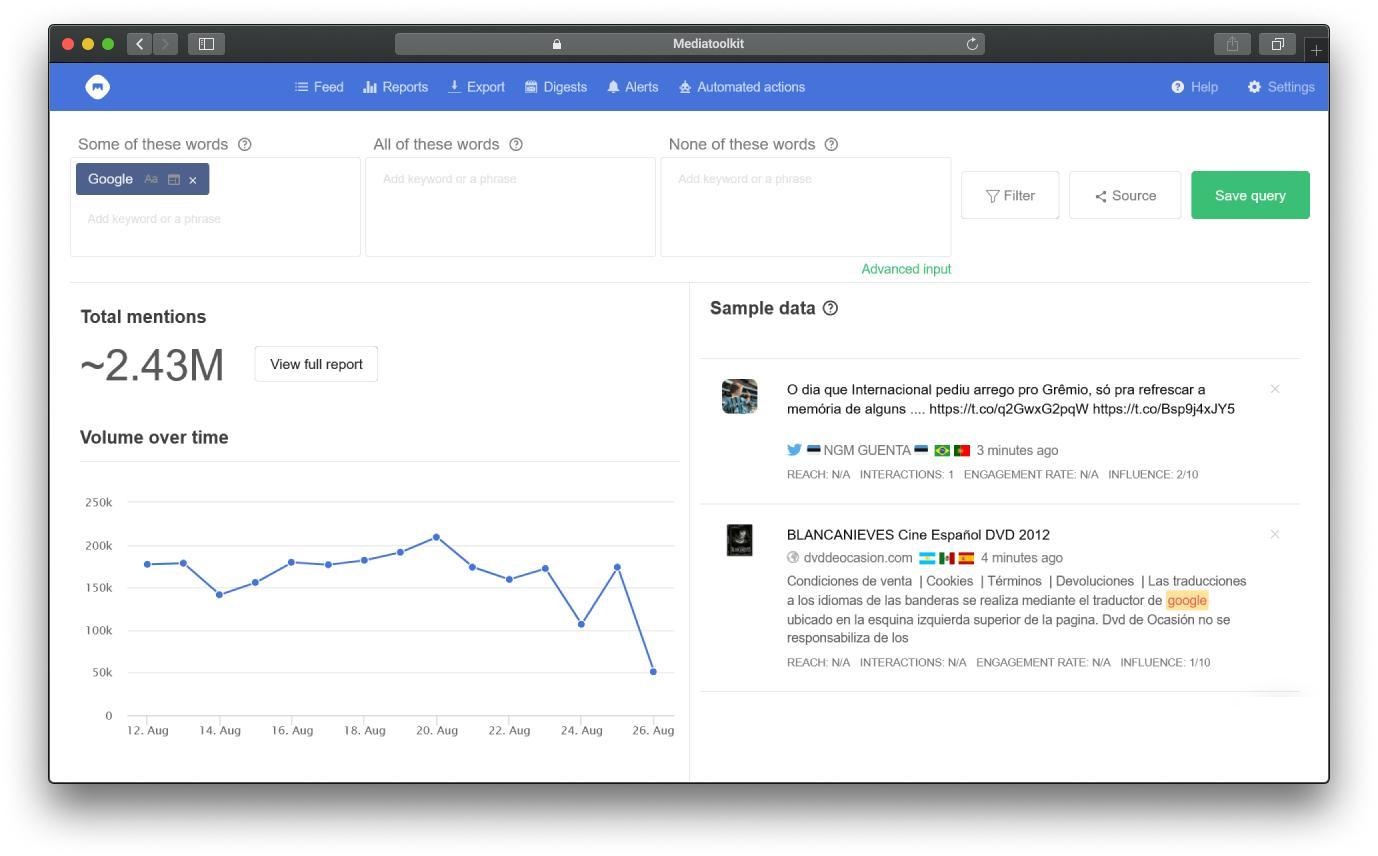Toggle the browser sidebar button
Viewport: 1378px width, 856px height.
coord(206,44)
